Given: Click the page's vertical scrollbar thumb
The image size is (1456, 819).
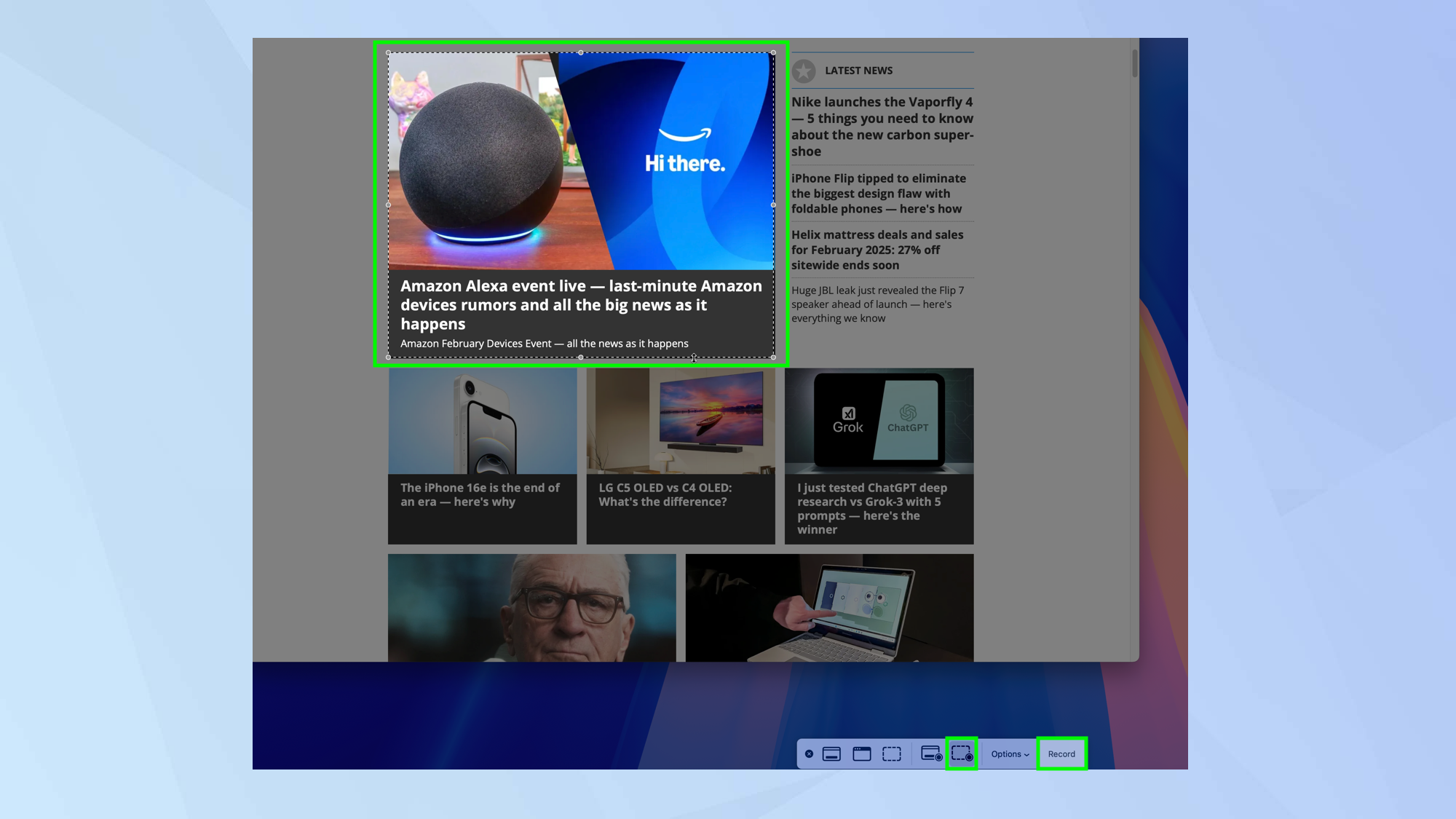Looking at the screenshot, I should coord(1134,63).
